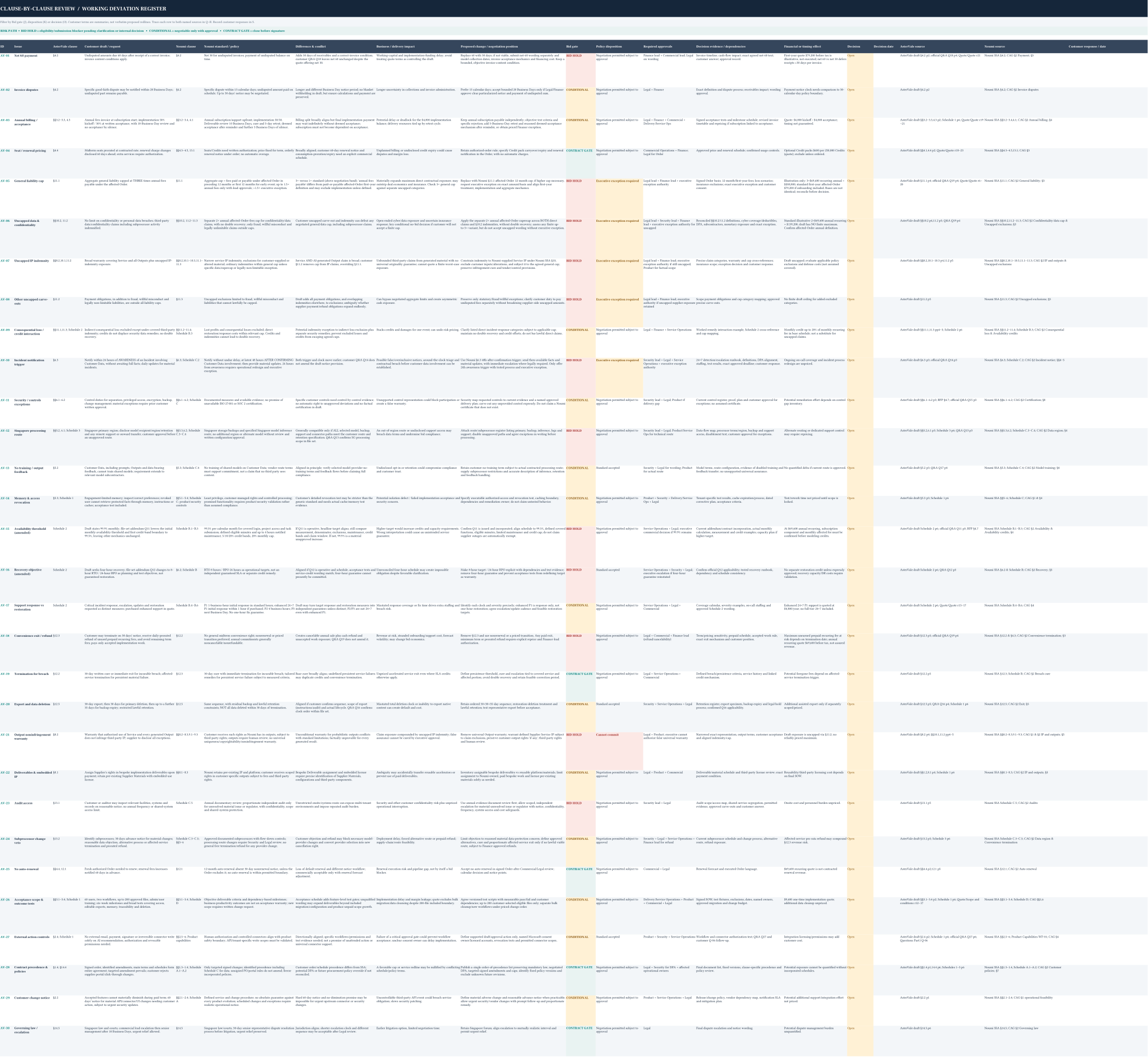Select the 'Subprocessor change veto' issue cell

(x=32, y=852)
